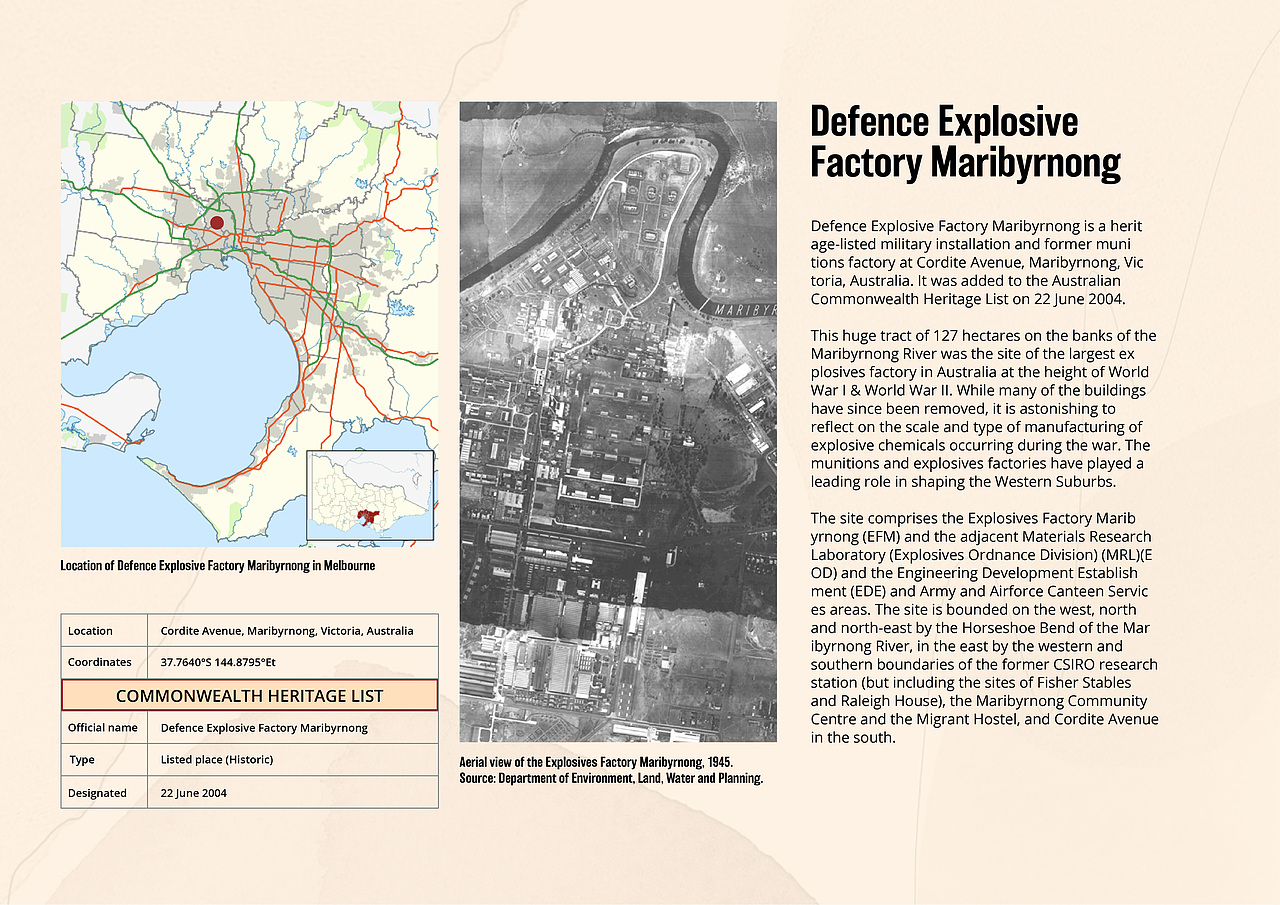This screenshot has height=905, width=1280.
Task: Click the 'Official name' table label
Action: [x=103, y=727]
